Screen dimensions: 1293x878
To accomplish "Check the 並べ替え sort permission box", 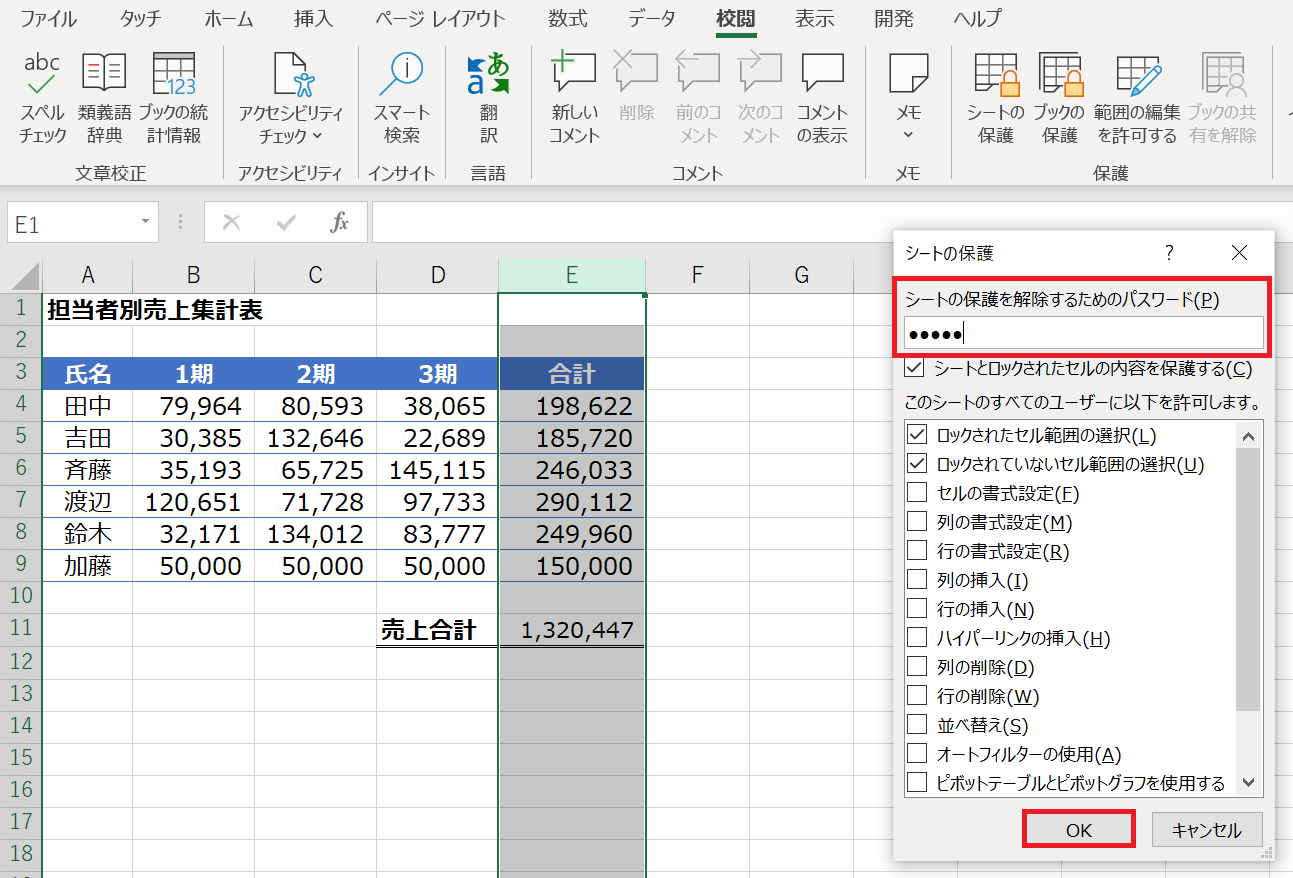I will (x=916, y=725).
